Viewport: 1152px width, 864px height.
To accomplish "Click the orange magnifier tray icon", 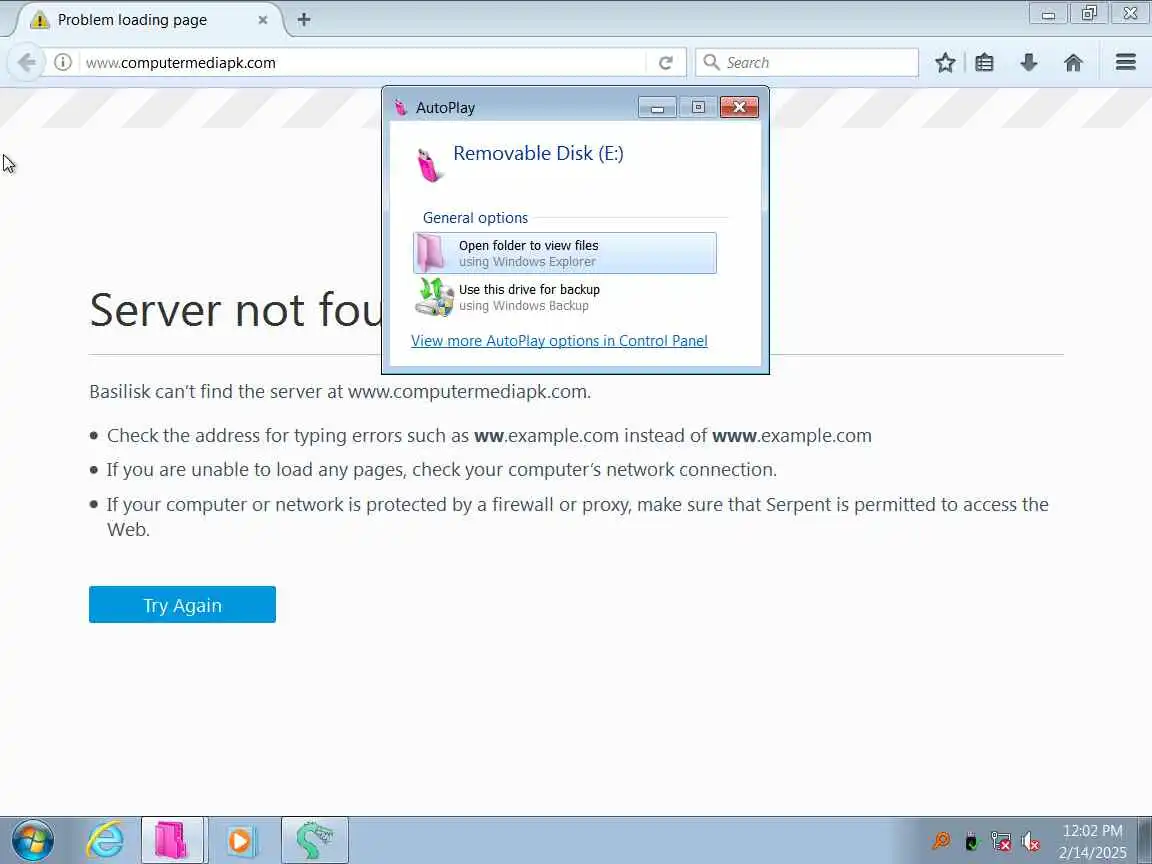I will 941,840.
